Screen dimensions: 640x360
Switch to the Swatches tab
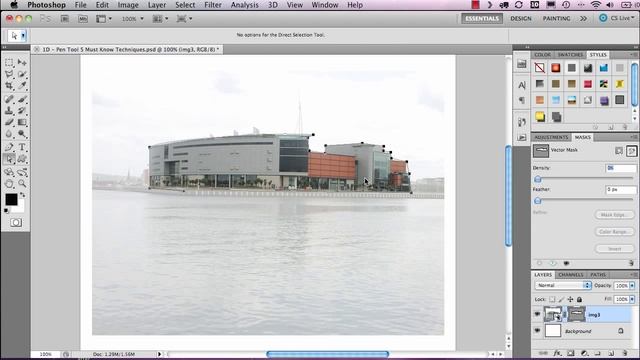pos(570,55)
